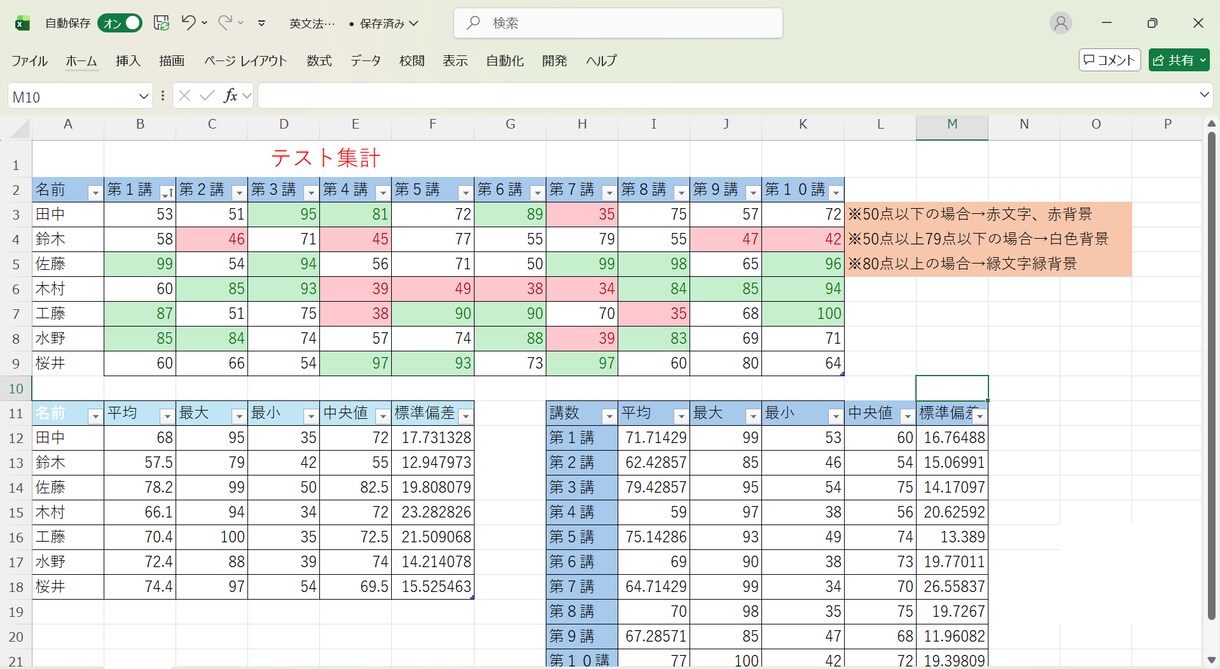Open filter dropdown for 第４講 header
Viewport: 1220px width, 669px height.
(383, 192)
